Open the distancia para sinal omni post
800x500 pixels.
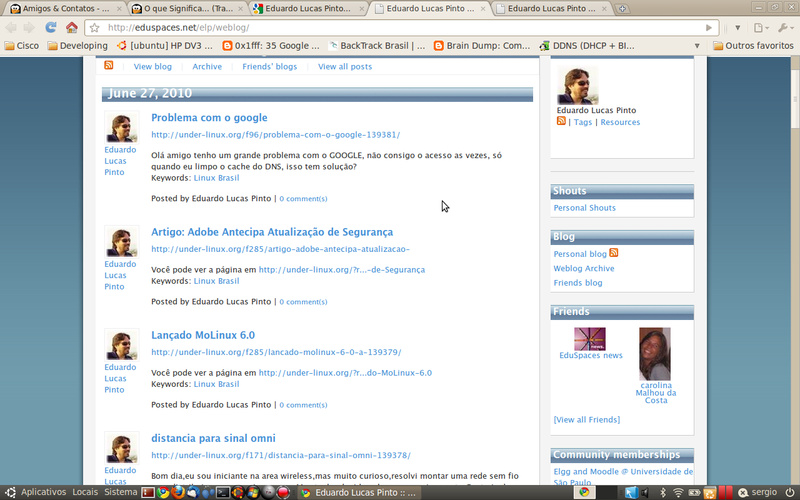pyautogui.click(x=213, y=438)
